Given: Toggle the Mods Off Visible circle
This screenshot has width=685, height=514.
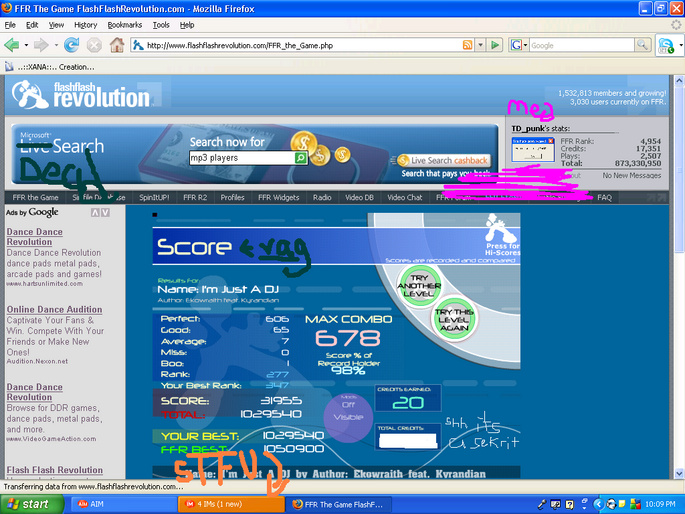Looking at the screenshot, I should [x=348, y=417].
